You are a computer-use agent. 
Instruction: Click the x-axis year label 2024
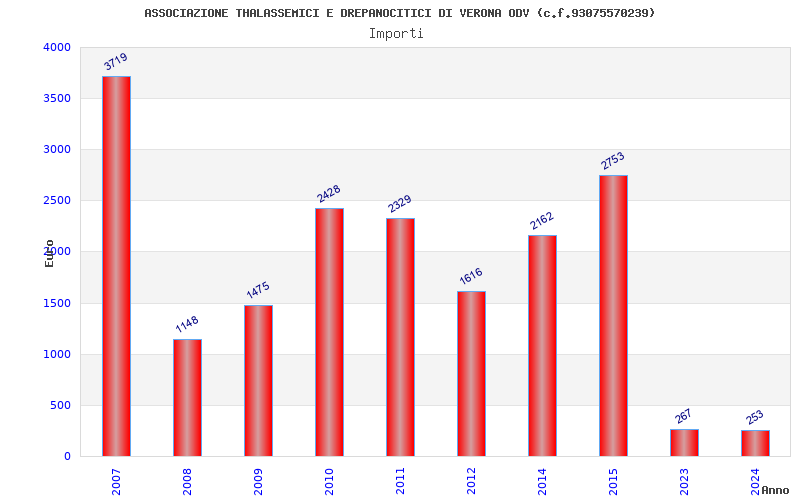coord(755,482)
